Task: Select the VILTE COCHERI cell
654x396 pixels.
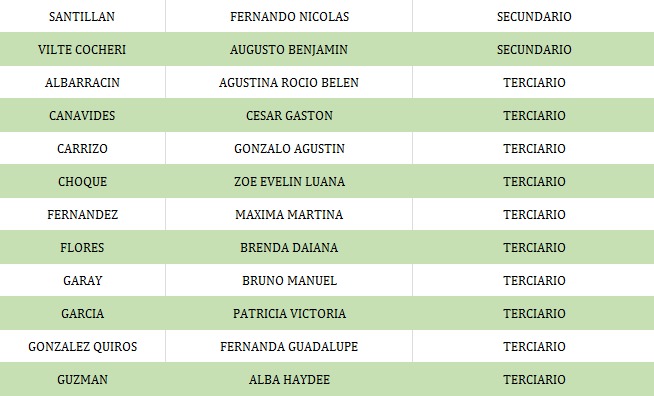Action: (82, 49)
